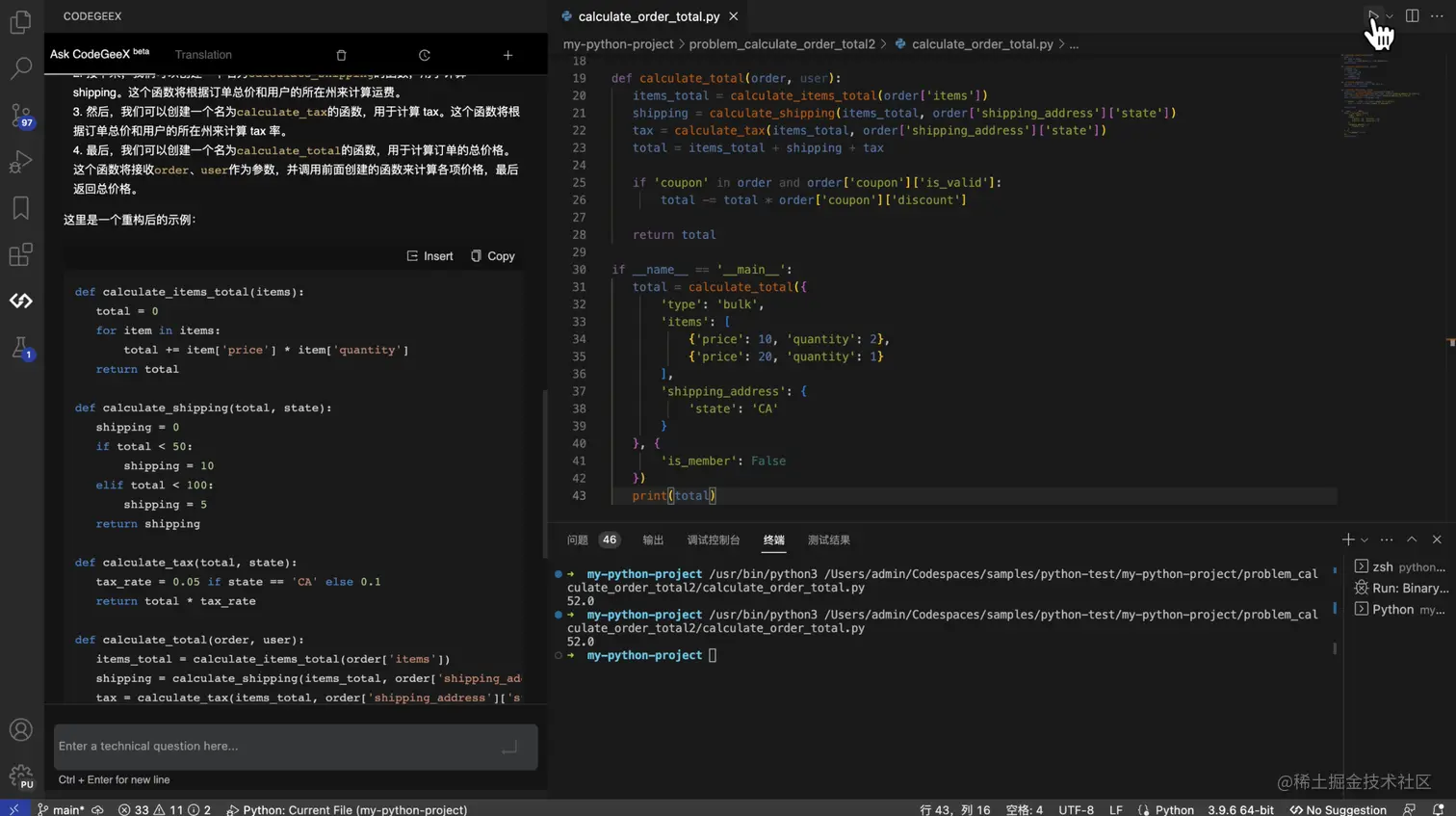Click the 行 43, 列 16 cursor position
The height and width of the screenshot is (816, 1456).
(x=955, y=809)
